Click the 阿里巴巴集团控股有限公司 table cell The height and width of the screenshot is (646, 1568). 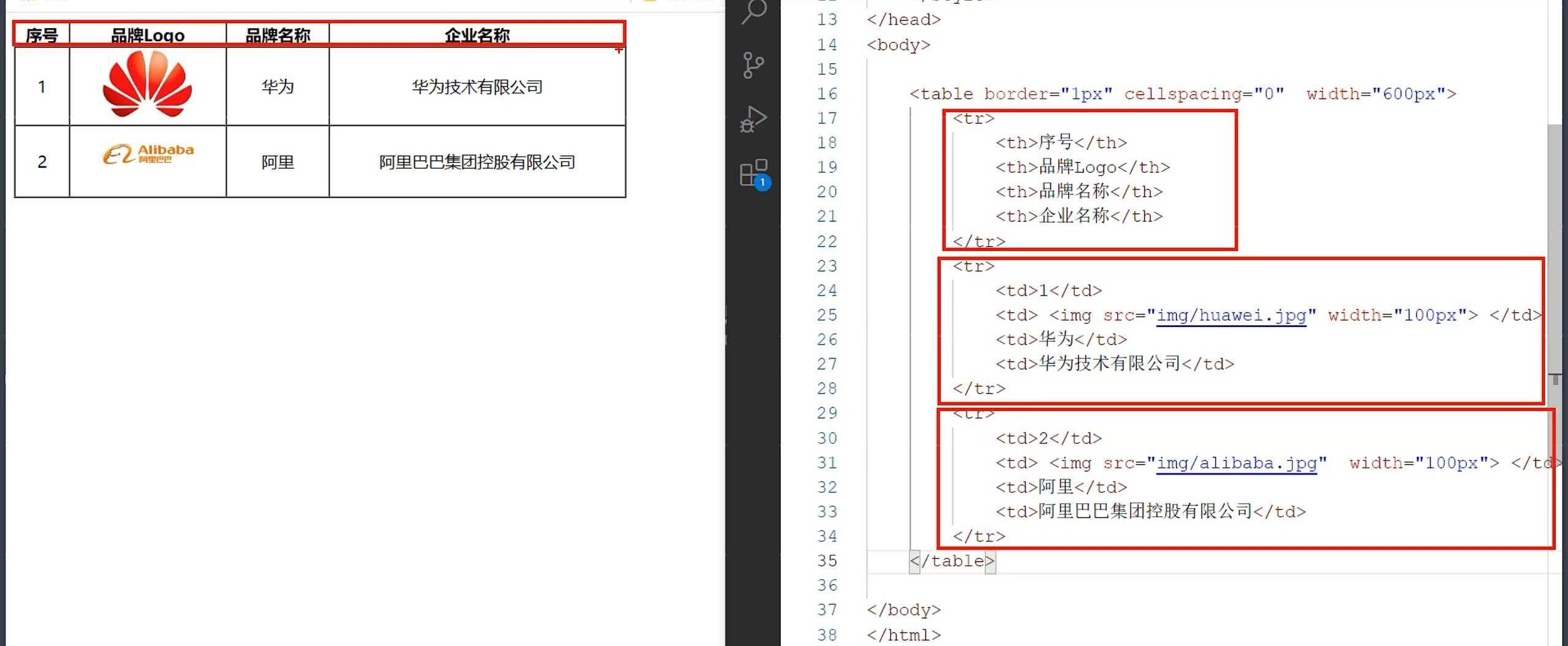(x=477, y=162)
